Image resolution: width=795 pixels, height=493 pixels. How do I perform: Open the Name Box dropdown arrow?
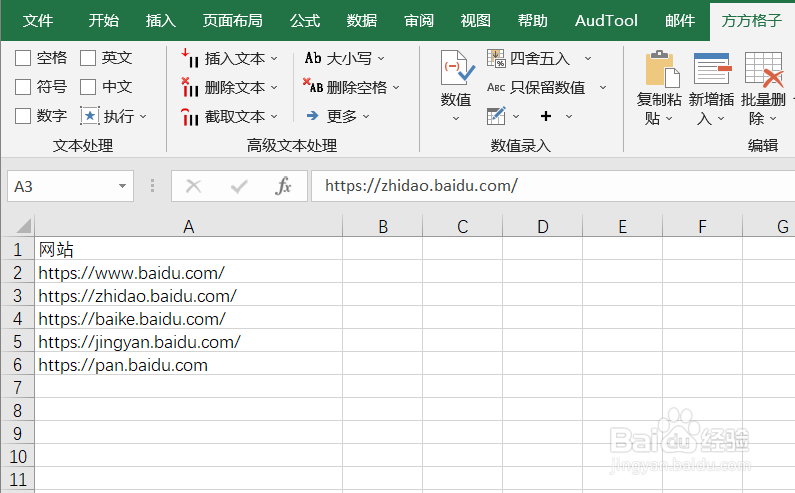coord(122,186)
